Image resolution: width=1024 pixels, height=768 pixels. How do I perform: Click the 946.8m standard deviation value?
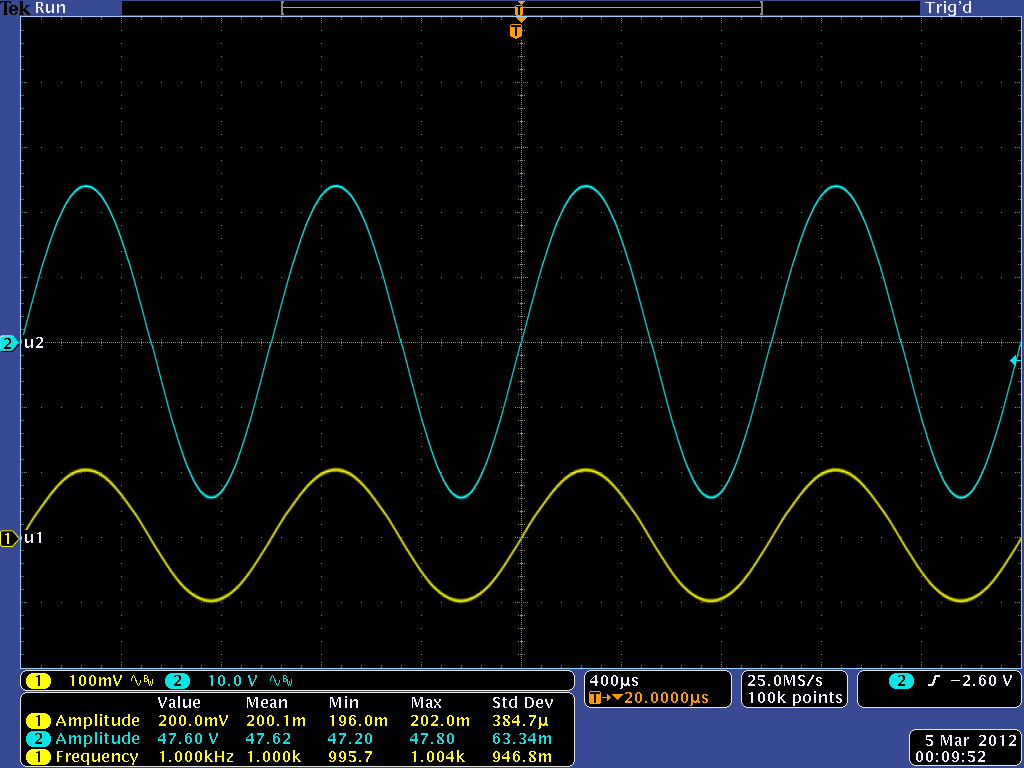click(522, 758)
